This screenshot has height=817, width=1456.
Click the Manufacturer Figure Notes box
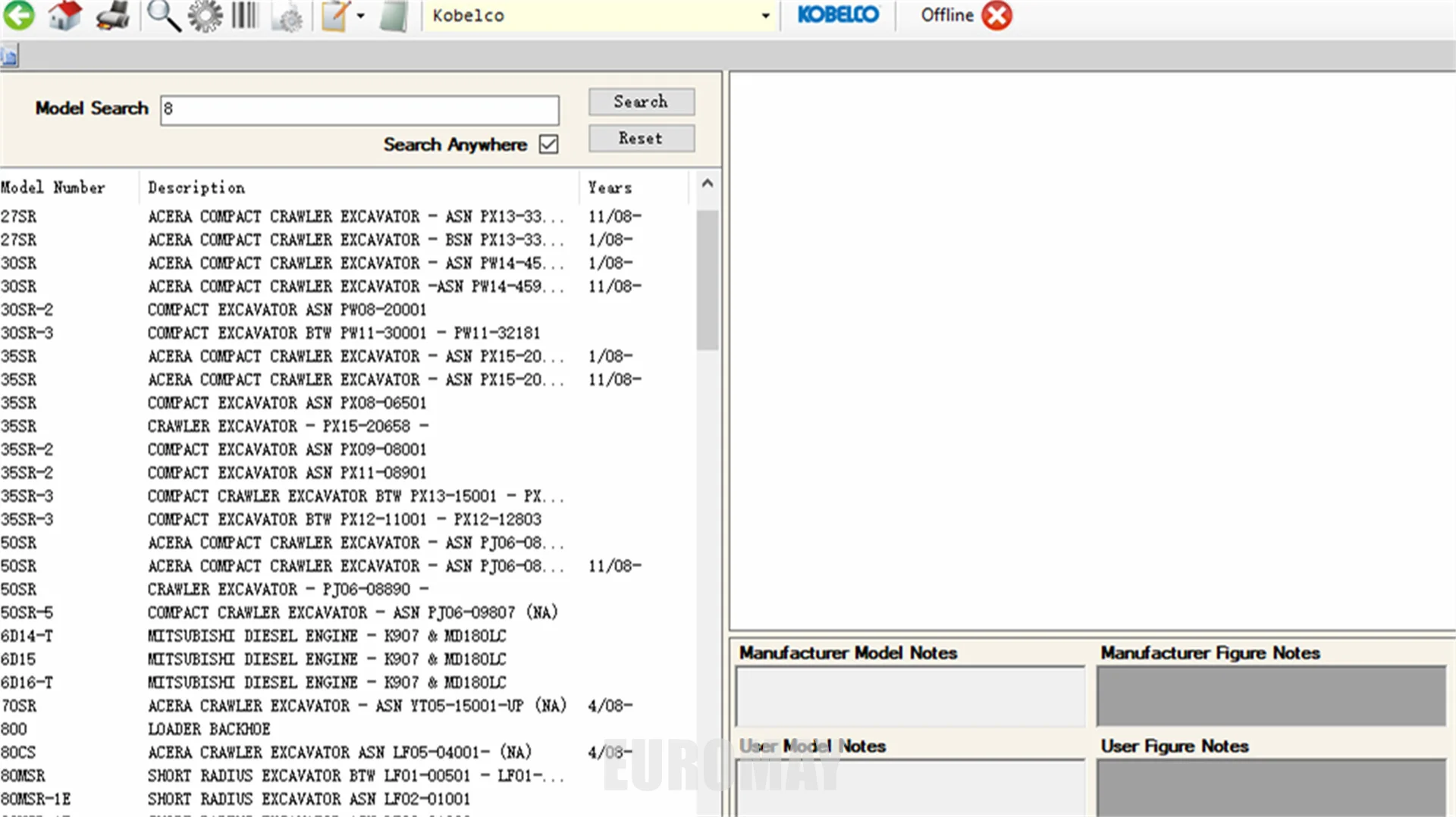[x=1272, y=696]
